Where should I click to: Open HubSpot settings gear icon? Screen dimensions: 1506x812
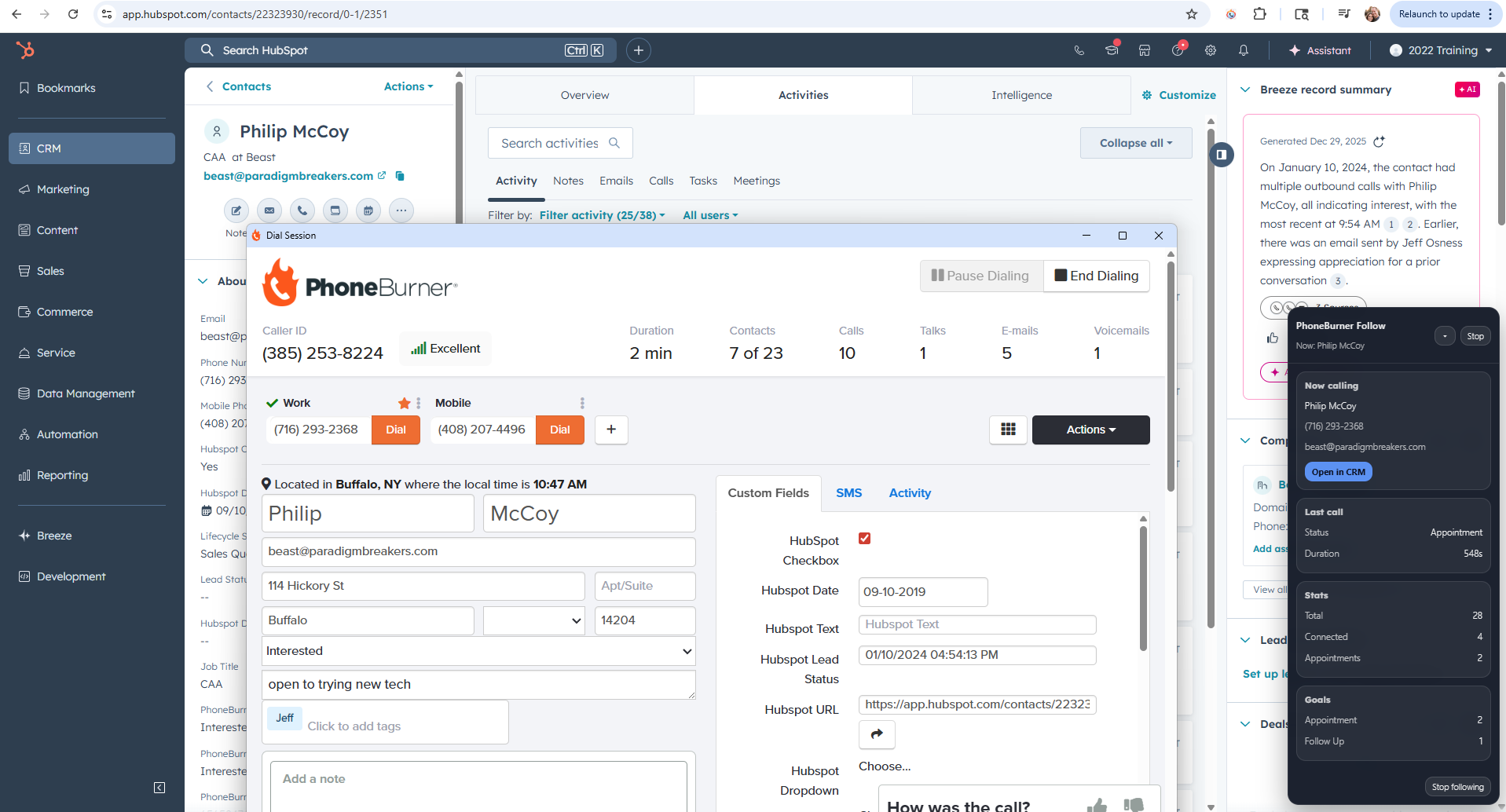pyautogui.click(x=1211, y=50)
